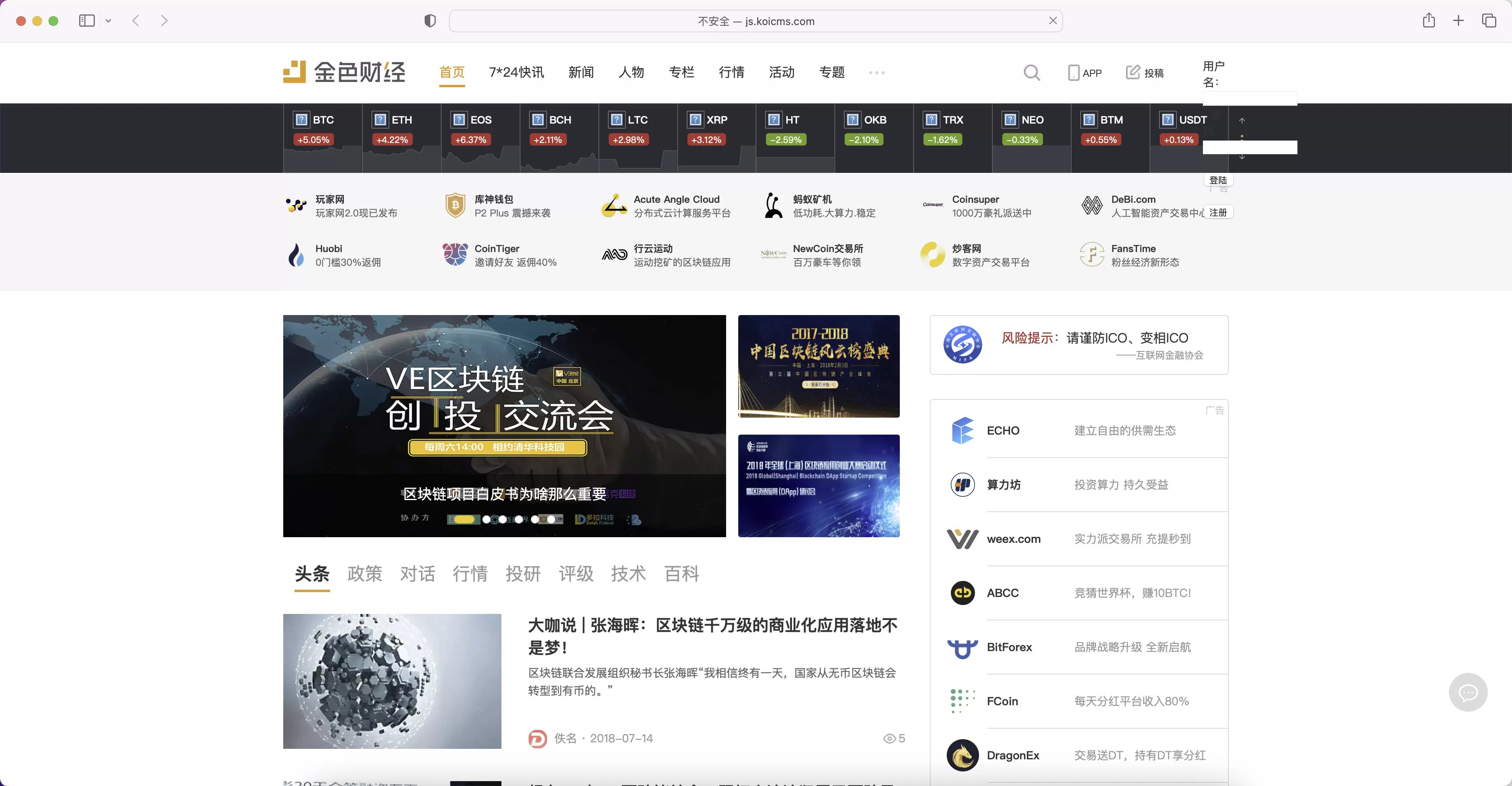1512x786 pixels.
Task: Click the BitForex bull logo
Action: pyautogui.click(x=962, y=648)
